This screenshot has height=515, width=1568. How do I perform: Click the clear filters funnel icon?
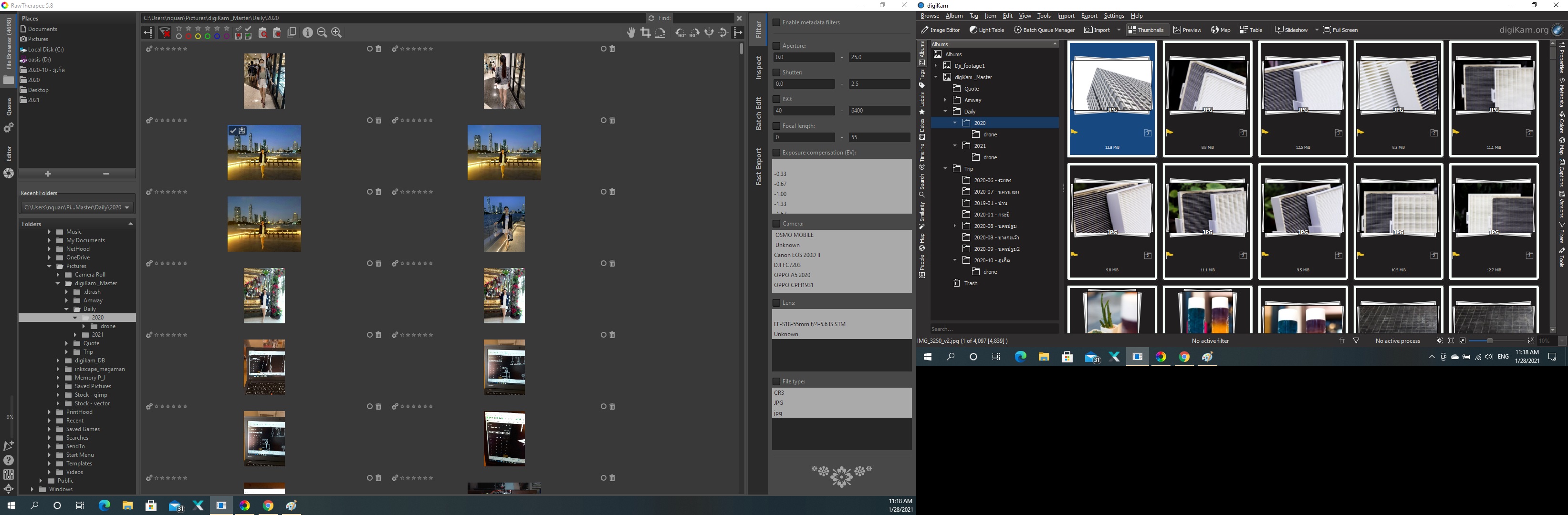pyautogui.click(x=165, y=33)
